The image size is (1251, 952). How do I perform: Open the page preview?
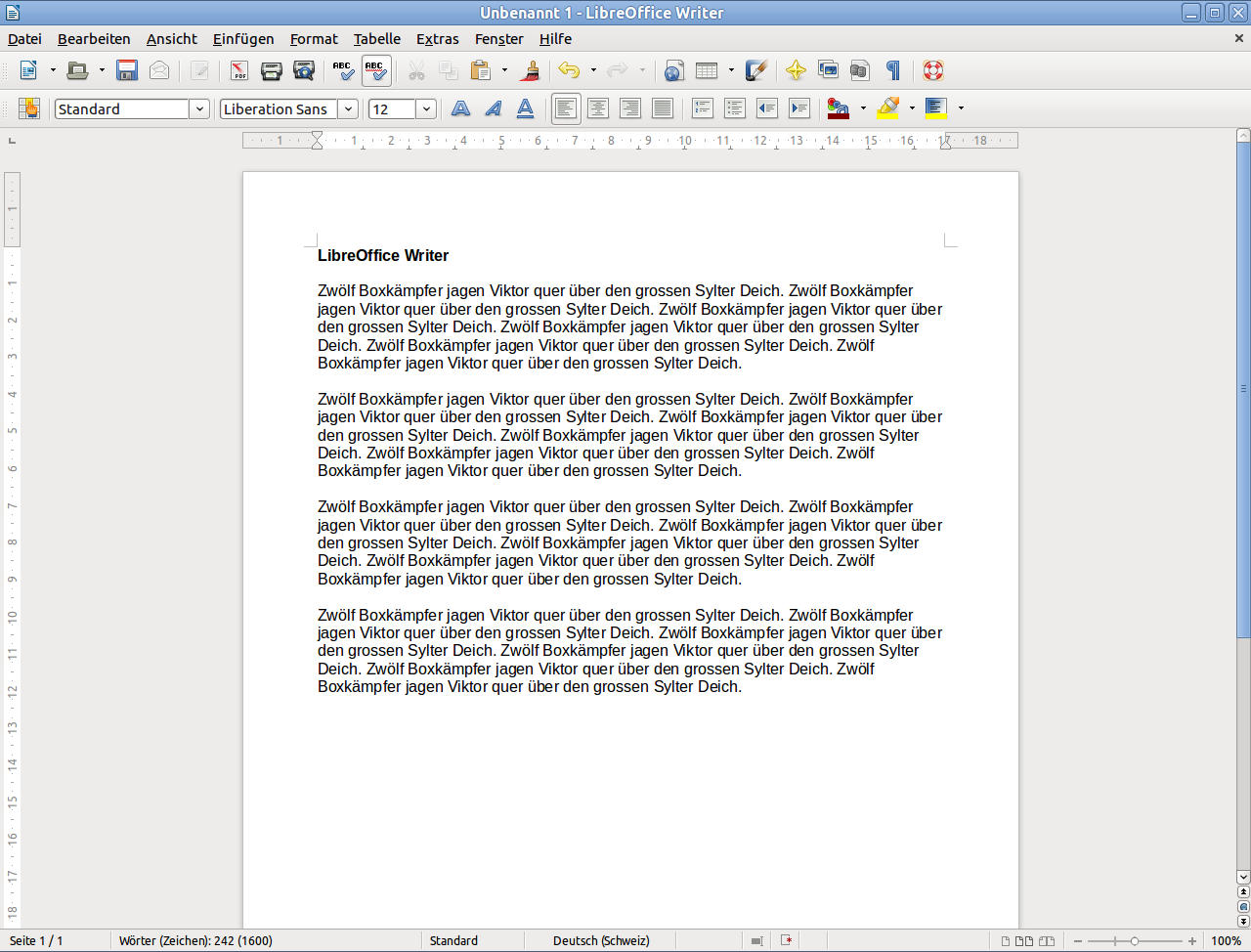coord(304,70)
